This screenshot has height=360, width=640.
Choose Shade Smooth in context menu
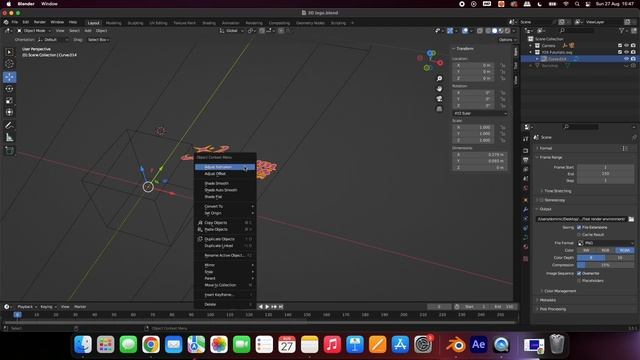click(x=225, y=184)
